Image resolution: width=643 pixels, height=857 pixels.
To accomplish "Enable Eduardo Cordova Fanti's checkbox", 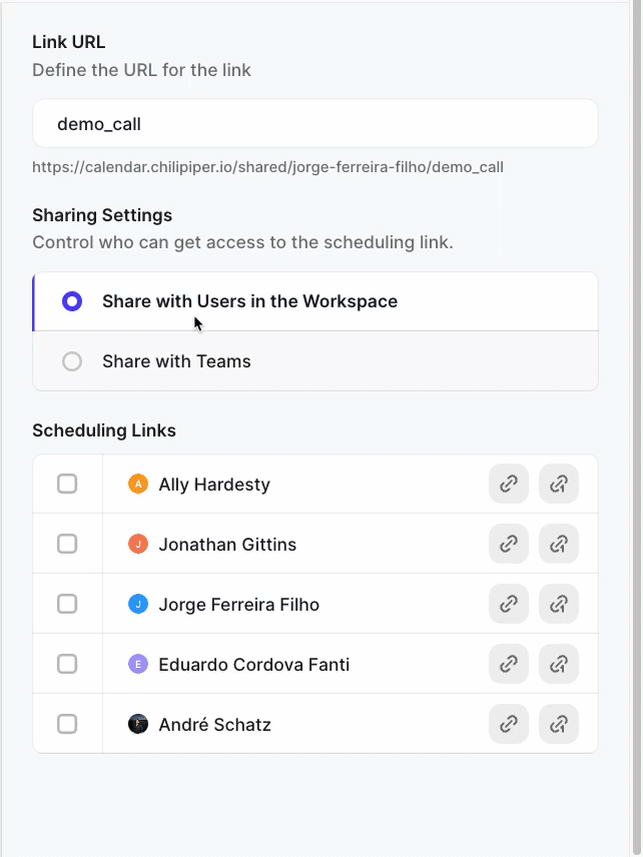I will pos(67,664).
